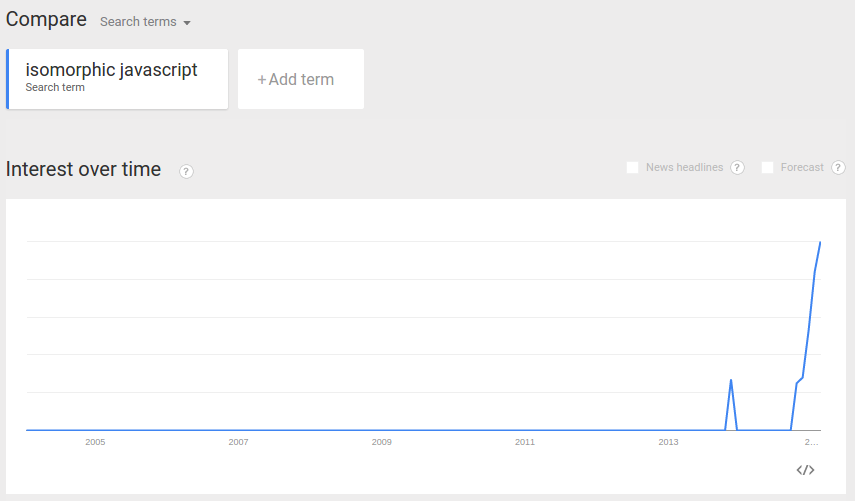The width and height of the screenshot is (855, 501).
Task: Click the embed code icon below chart
Action: 805,470
